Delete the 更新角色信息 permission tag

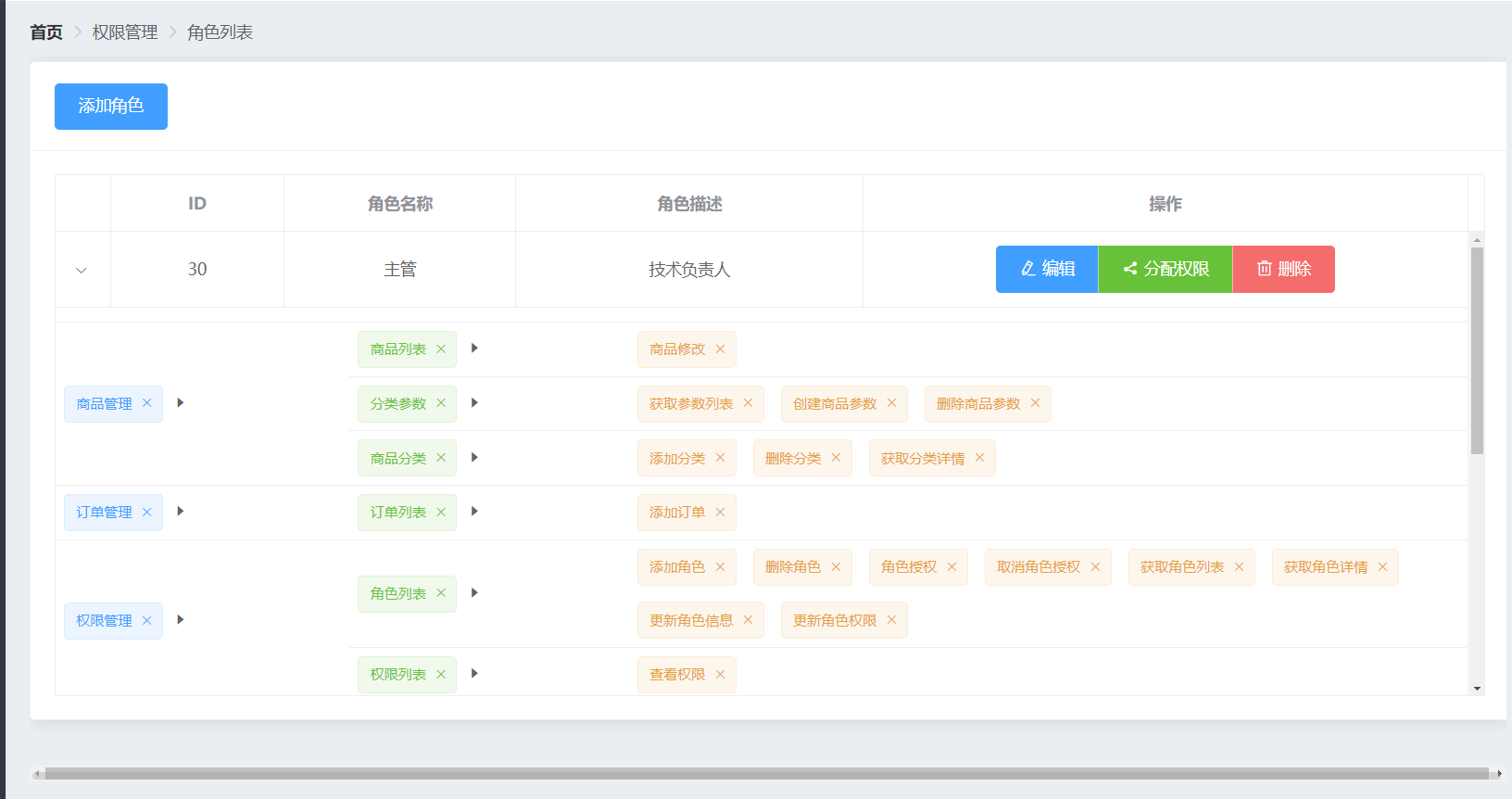(748, 620)
